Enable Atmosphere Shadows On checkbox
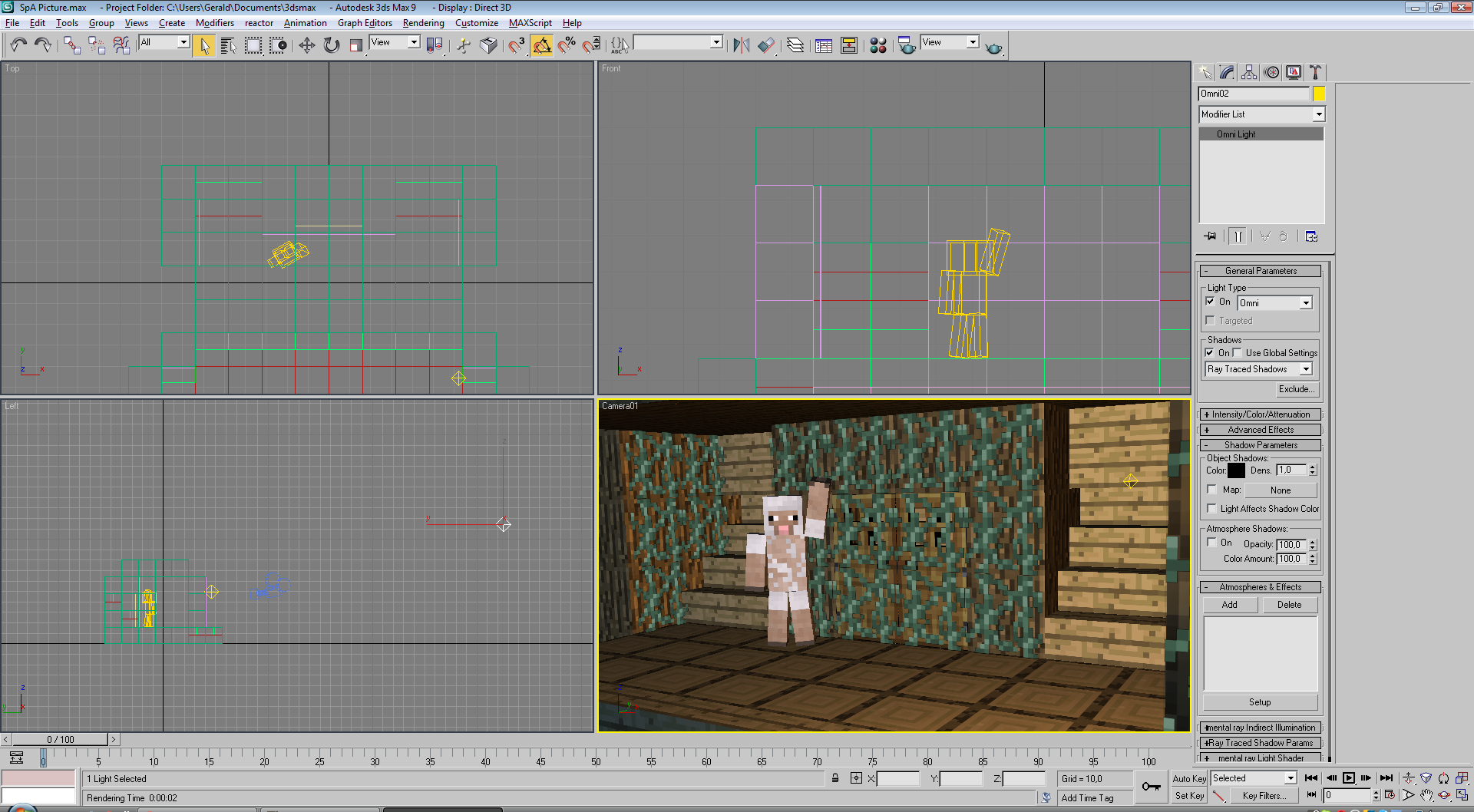This screenshot has height=812, width=1474. click(1211, 542)
